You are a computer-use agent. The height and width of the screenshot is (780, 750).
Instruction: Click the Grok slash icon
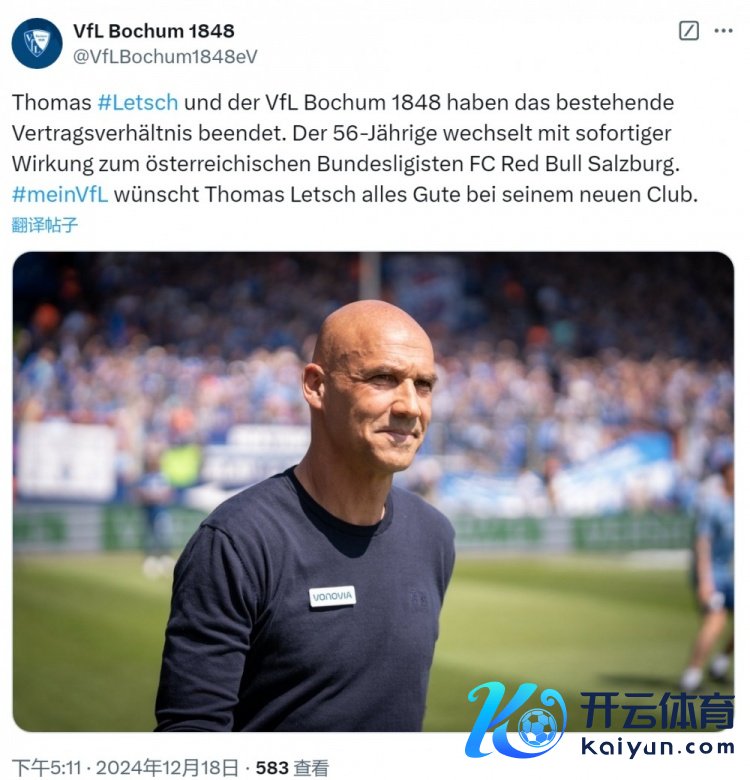point(689,31)
